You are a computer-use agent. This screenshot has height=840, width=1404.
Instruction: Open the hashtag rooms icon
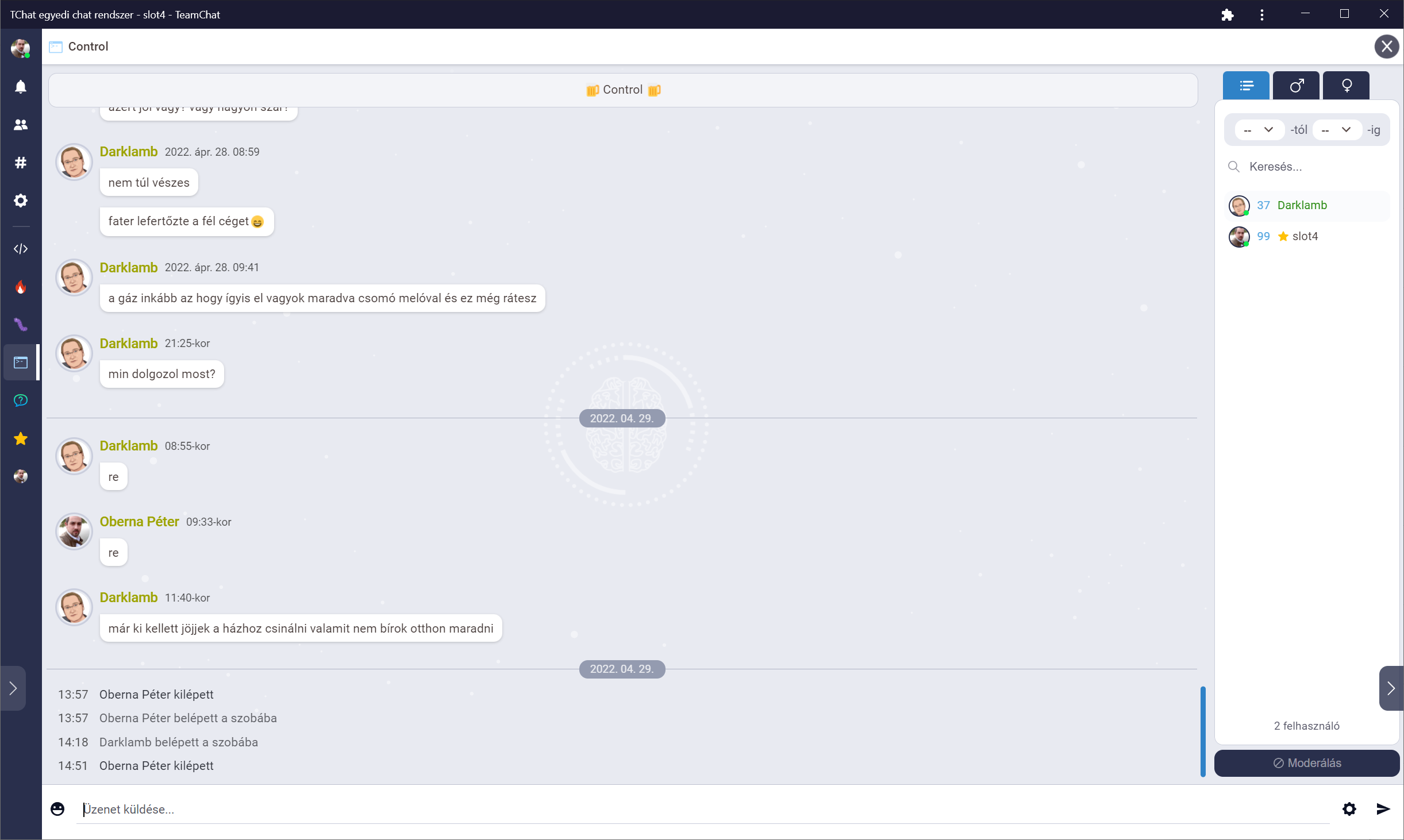tap(21, 163)
